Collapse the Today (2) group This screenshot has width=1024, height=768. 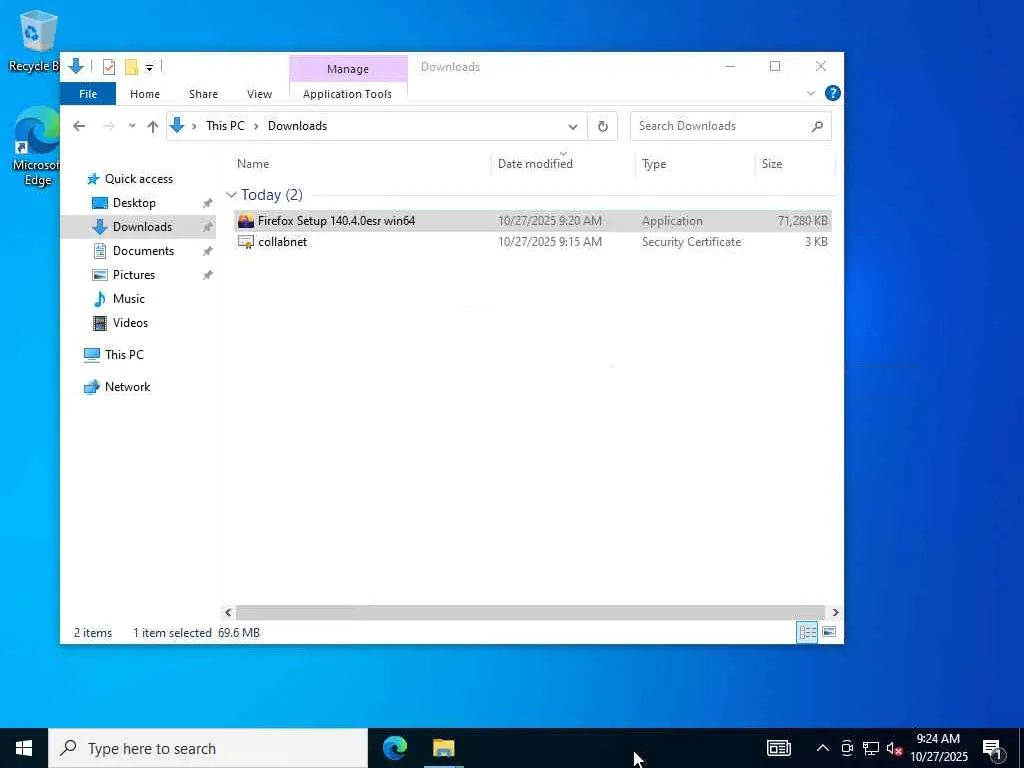tap(231, 195)
